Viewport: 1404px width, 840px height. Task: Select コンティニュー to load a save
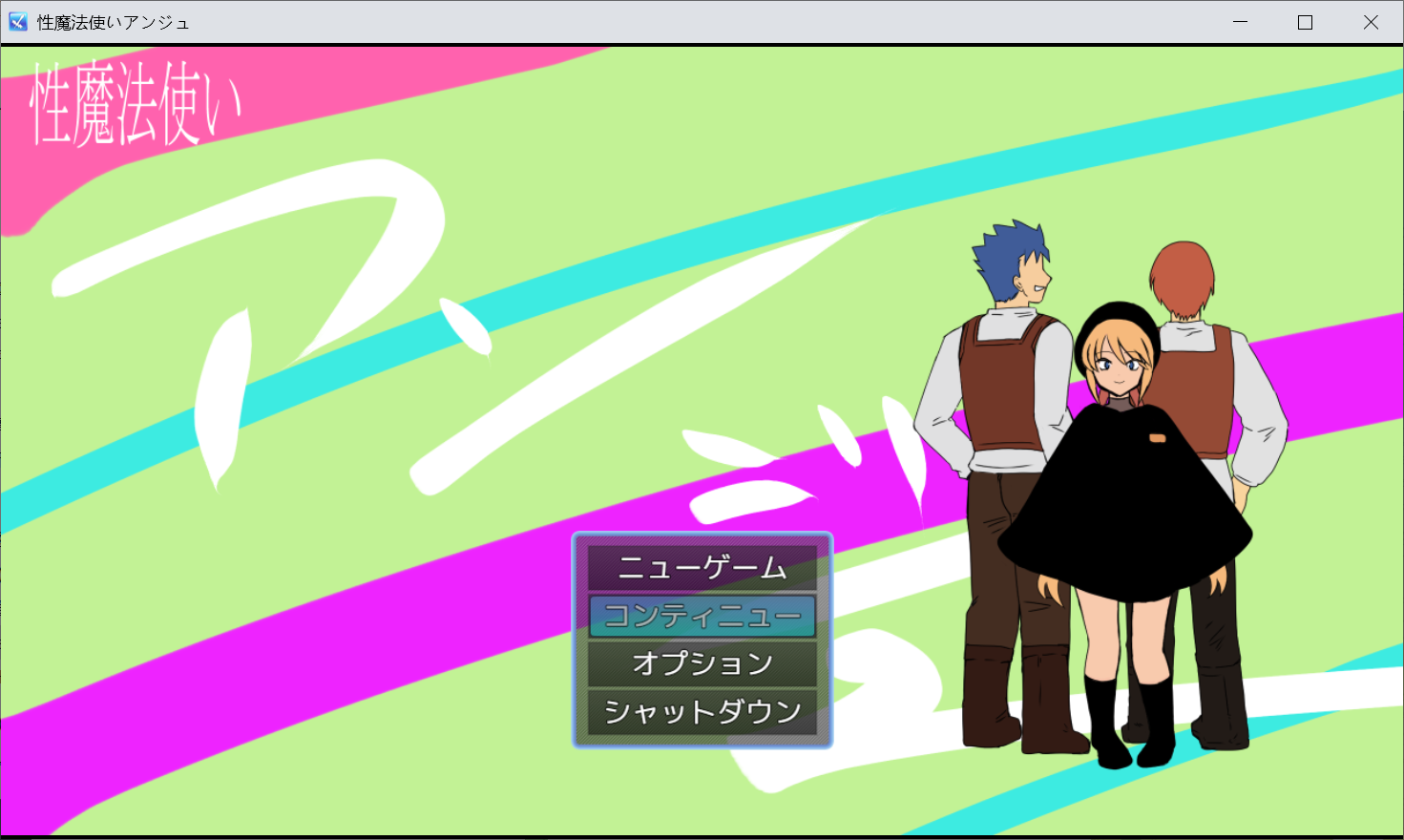(702, 616)
